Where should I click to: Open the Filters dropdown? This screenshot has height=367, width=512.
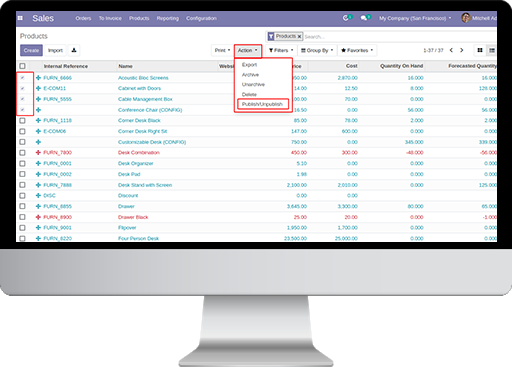[x=281, y=50]
